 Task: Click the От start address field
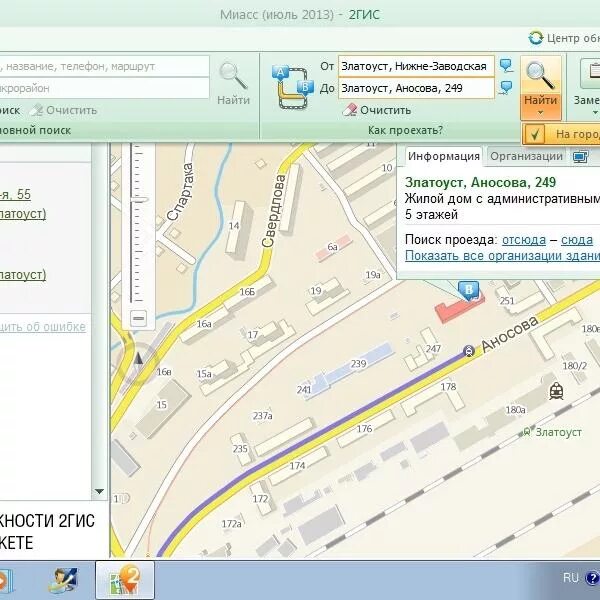pyautogui.click(x=416, y=66)
